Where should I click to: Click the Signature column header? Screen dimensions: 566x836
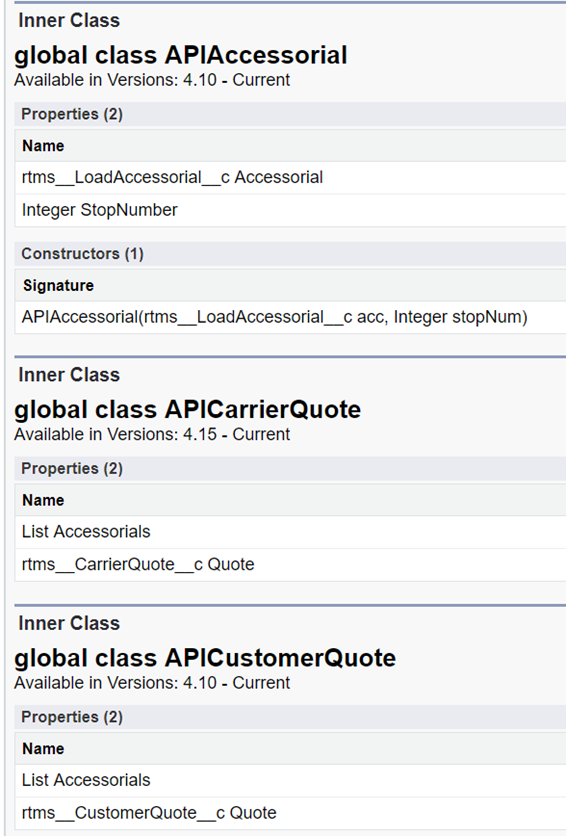(58, 285)
